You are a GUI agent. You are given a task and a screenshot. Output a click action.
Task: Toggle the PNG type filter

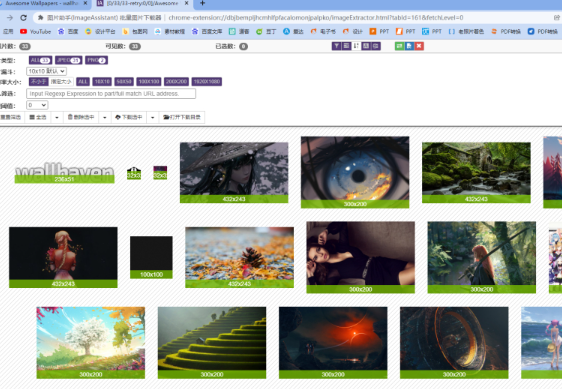pyautogui.click(x=96, y=60)
